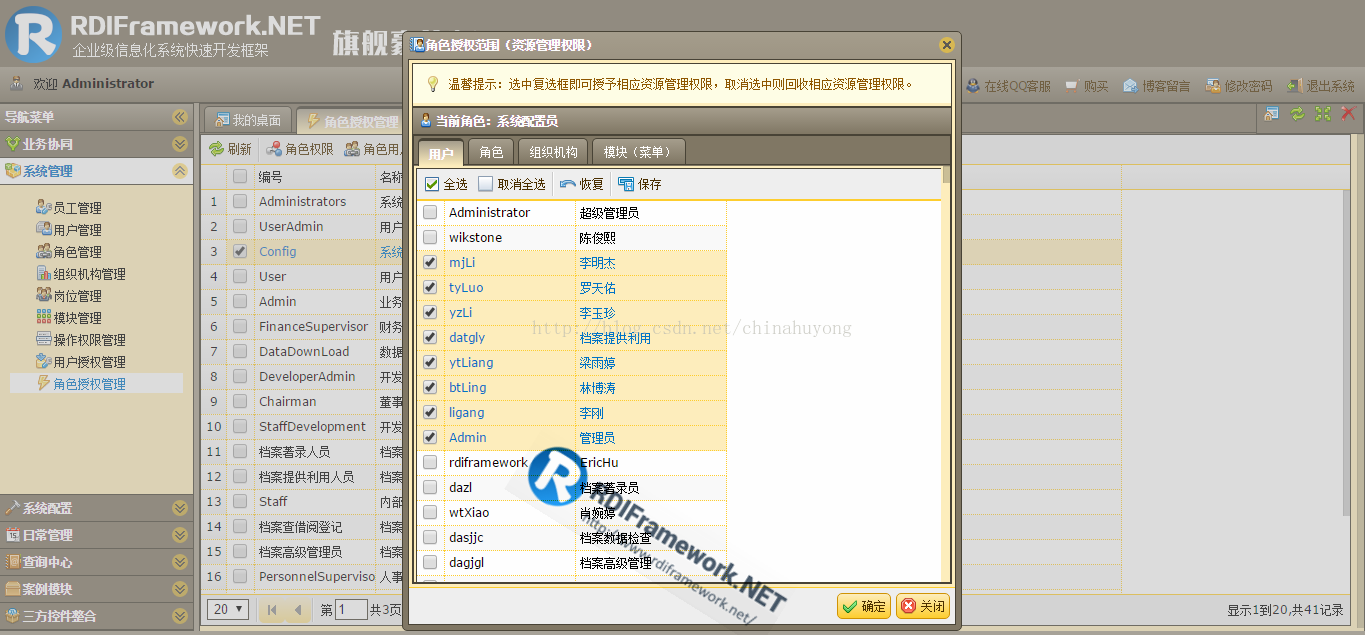Uncheck the mjLi user checkbox
Viewport: 1365px width, 635px height.
[x=430, y=262]
